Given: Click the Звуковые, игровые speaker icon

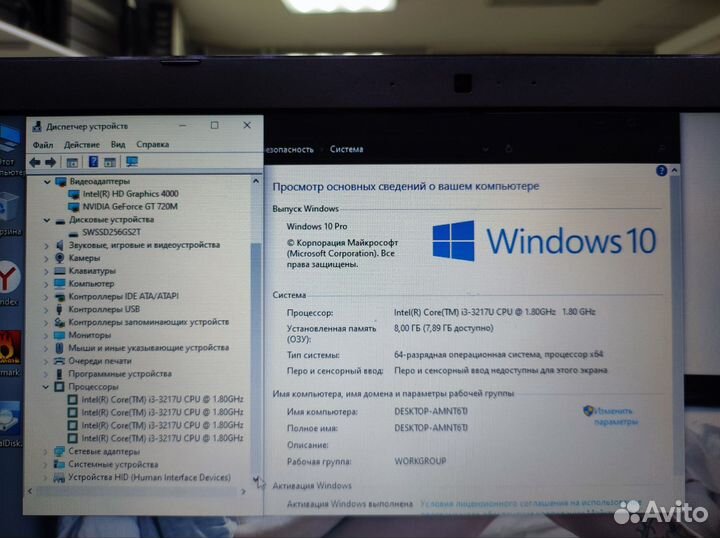Looking at the screenshot, I should pos(60,245).
